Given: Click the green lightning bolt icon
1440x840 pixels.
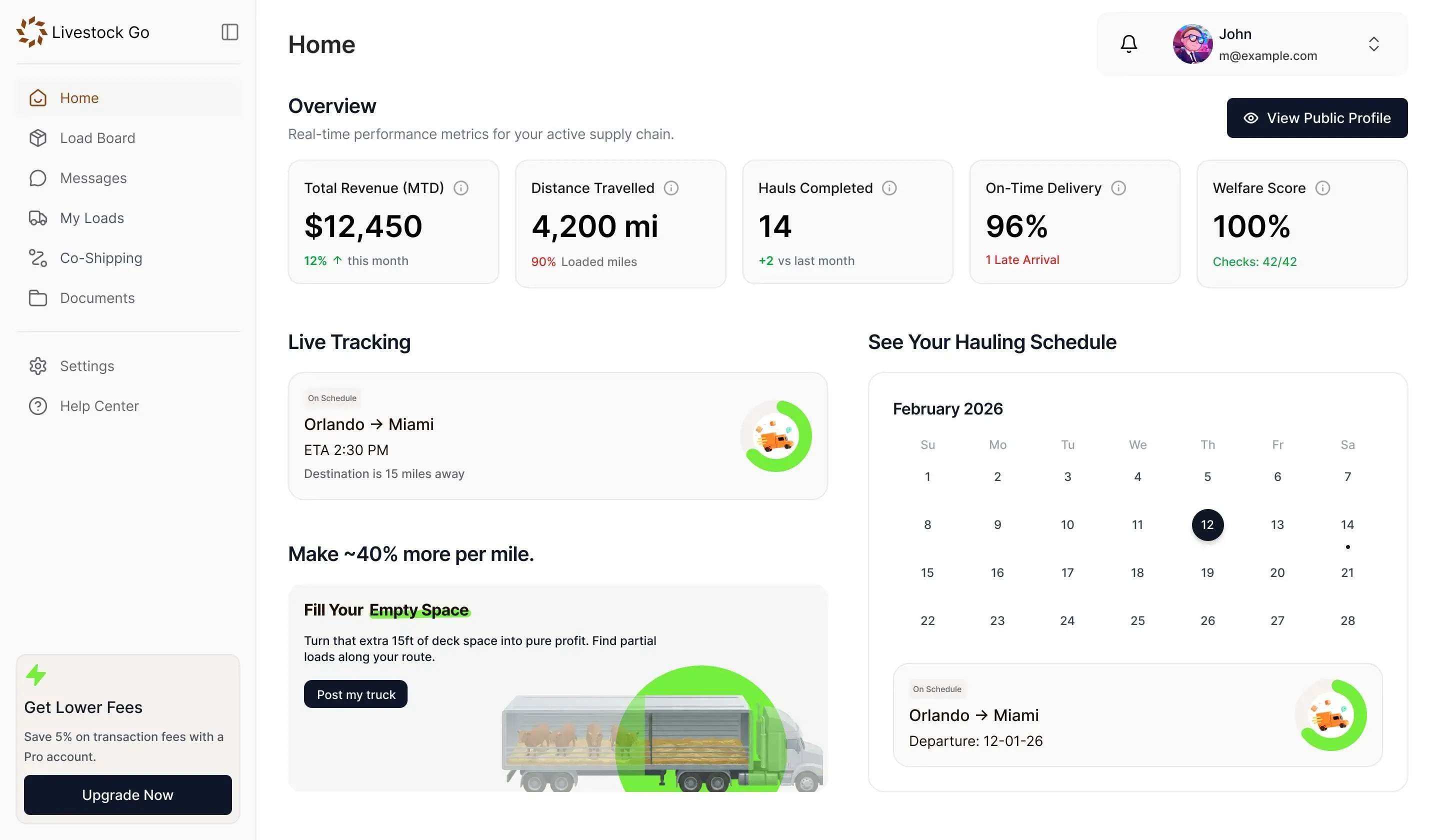Looking at the screenshot, I should pyautogui.click(x=36, y=675).
